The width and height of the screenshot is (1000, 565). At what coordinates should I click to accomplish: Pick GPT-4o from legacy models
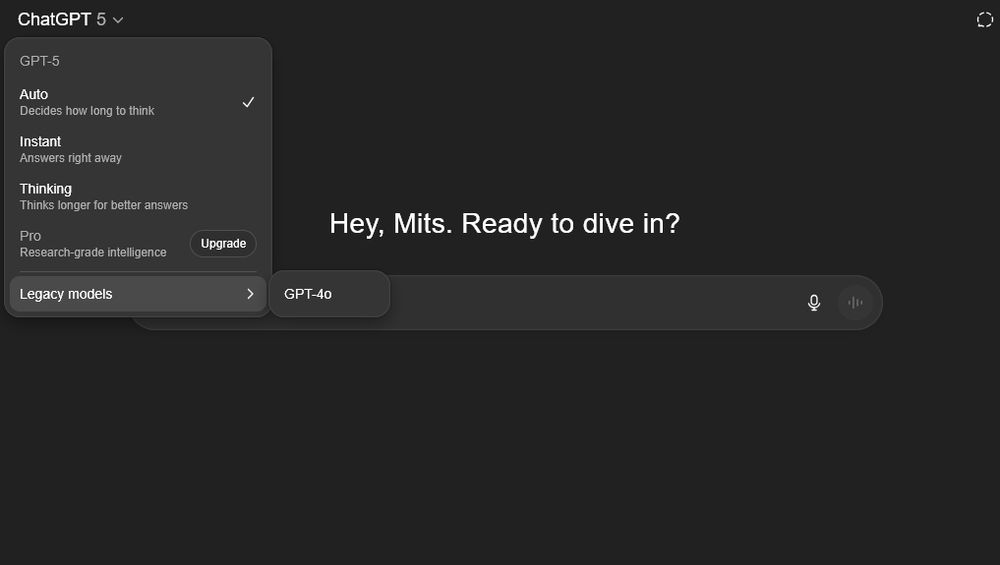tap(329, 294)
